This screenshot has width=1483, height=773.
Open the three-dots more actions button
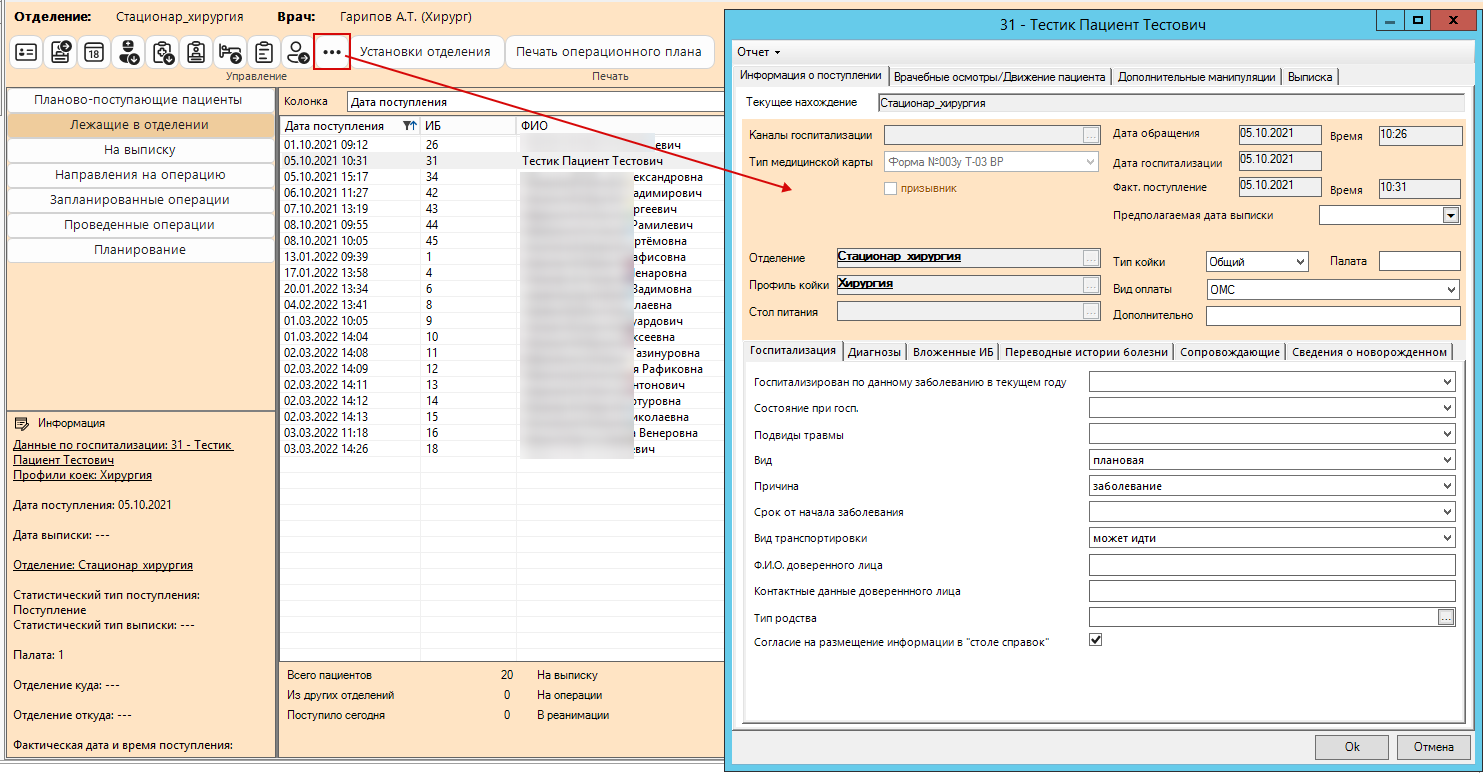332,52
